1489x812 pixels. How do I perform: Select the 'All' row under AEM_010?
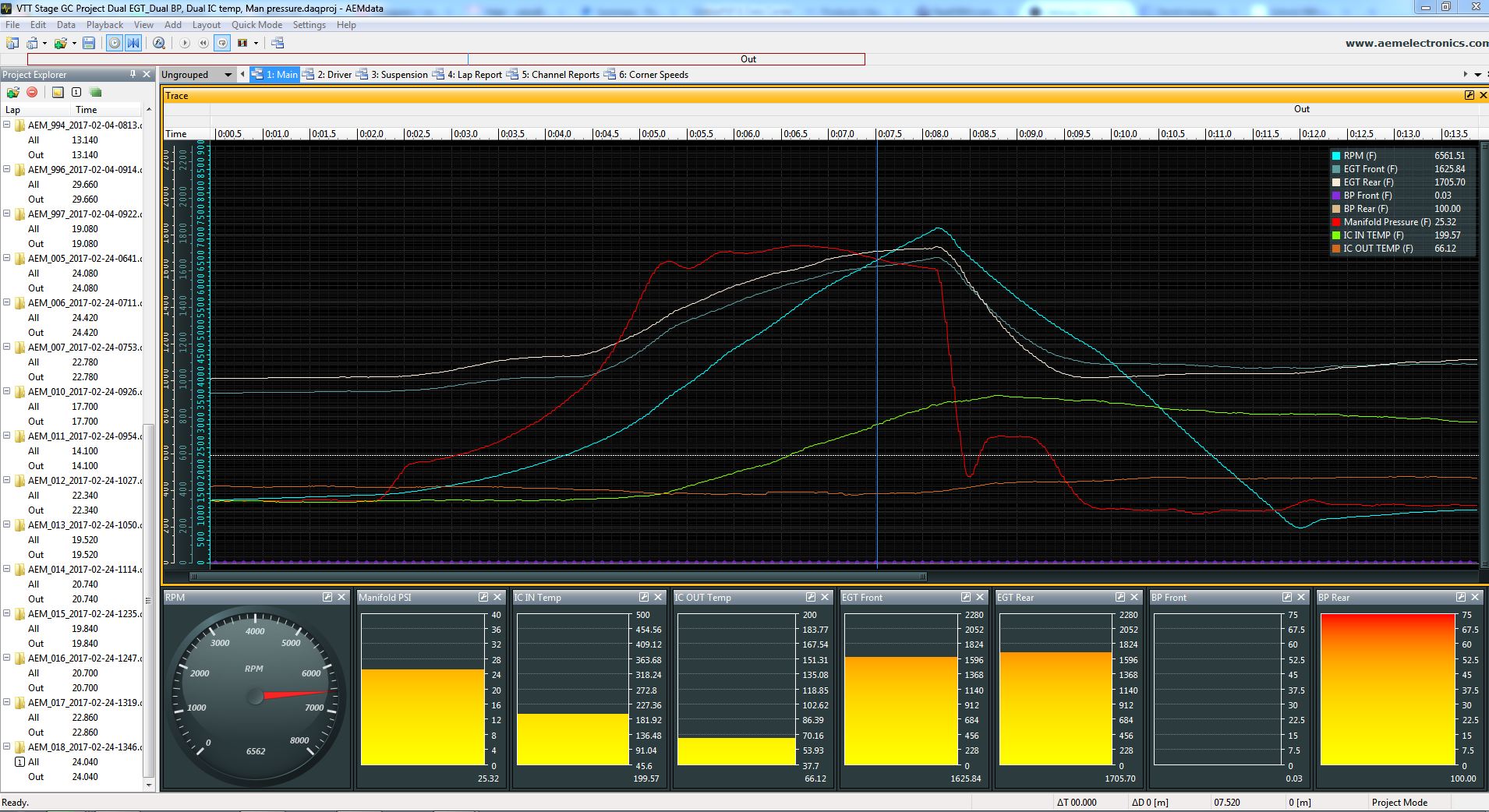(72, 406)
